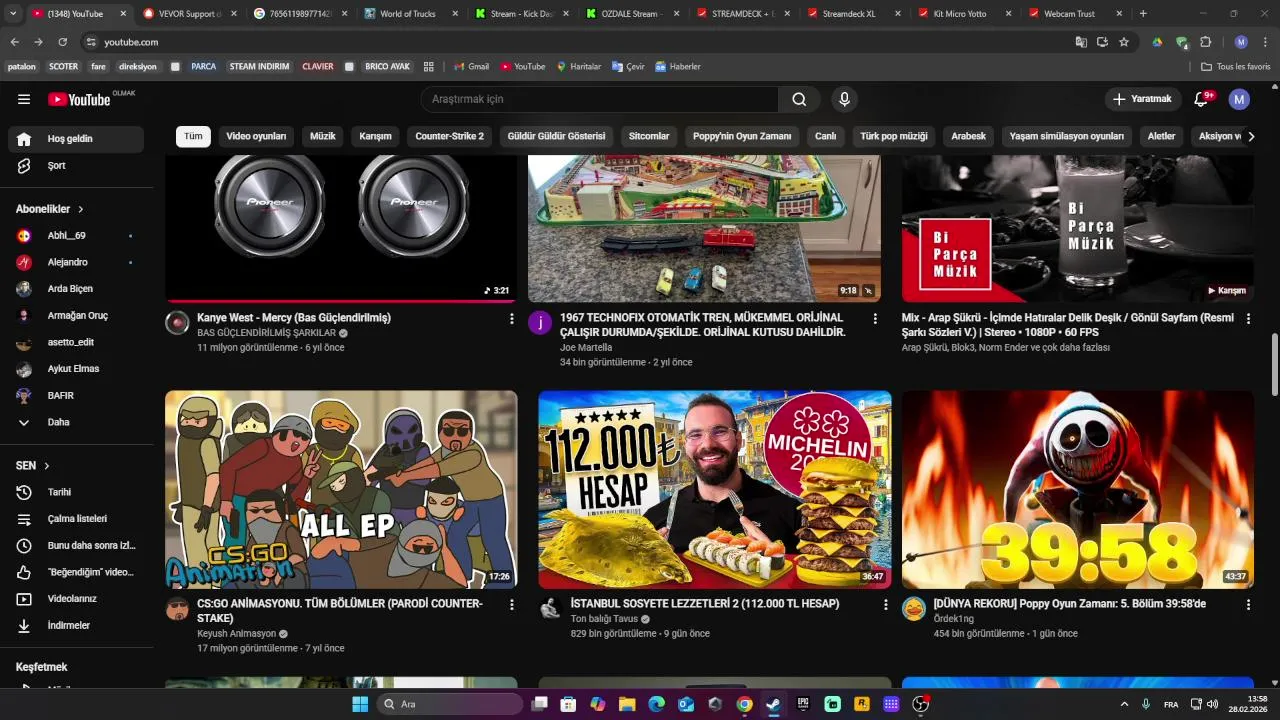Open the taskbar volume control

(x=1212, y=704)
